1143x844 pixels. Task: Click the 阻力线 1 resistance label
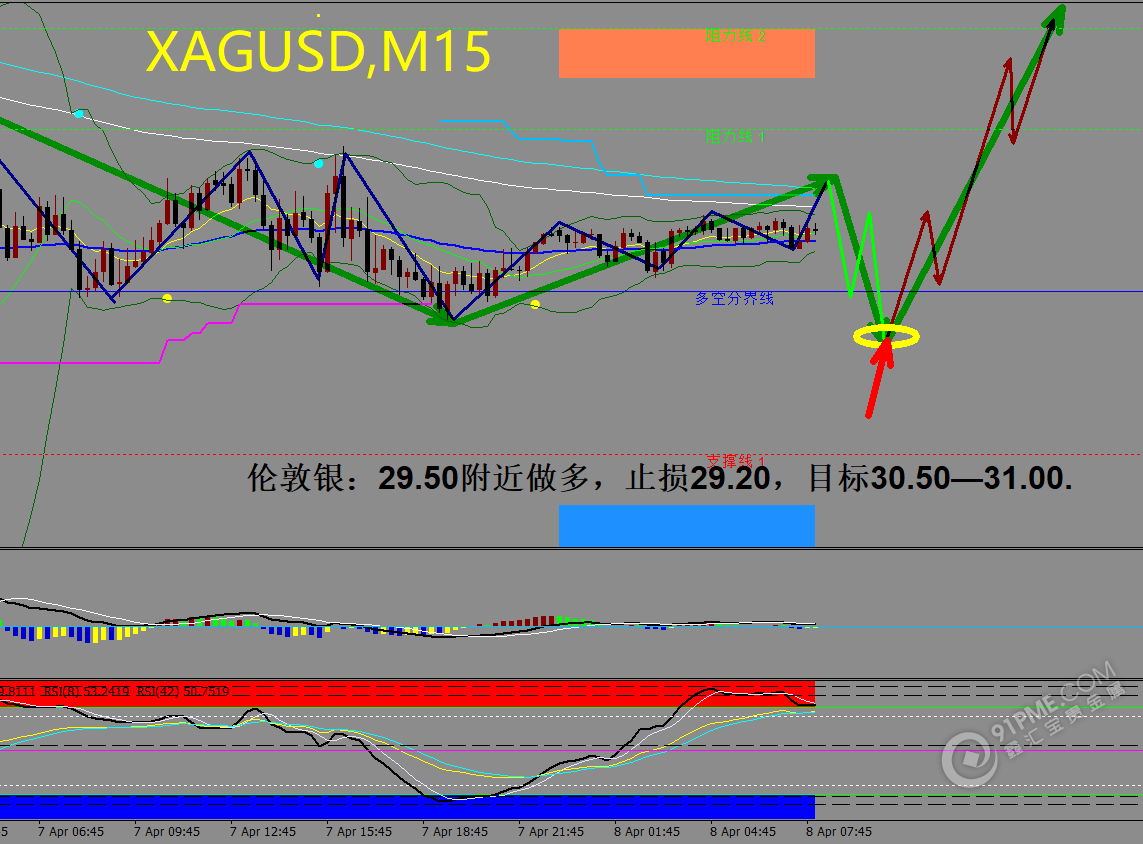[x=736, y=136]
